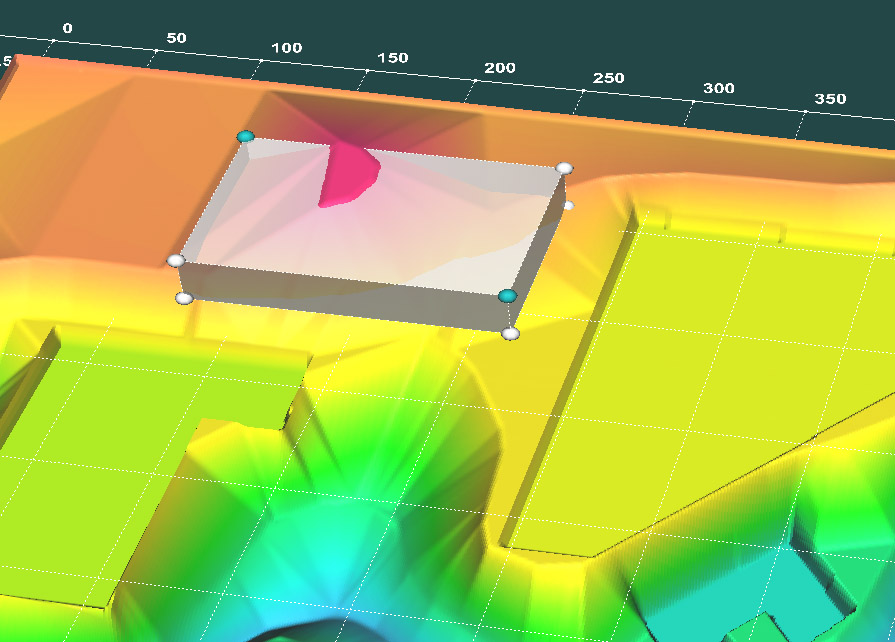The height and width of the screenshot is (642, 895).
Task: Pick the white handle at the box's near-left bottom corner
Action: click(x=184, y=298)
